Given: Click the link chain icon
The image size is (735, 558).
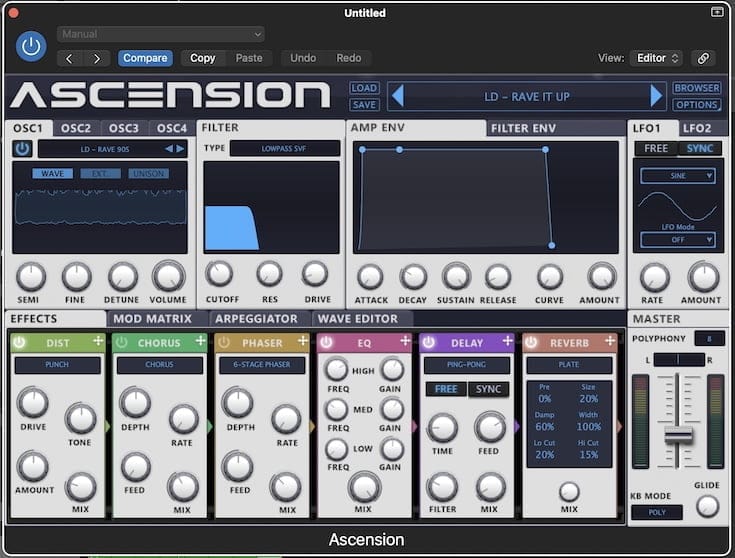Looking at the screenshot, I should pyautogui.click(x=703, y=58).
